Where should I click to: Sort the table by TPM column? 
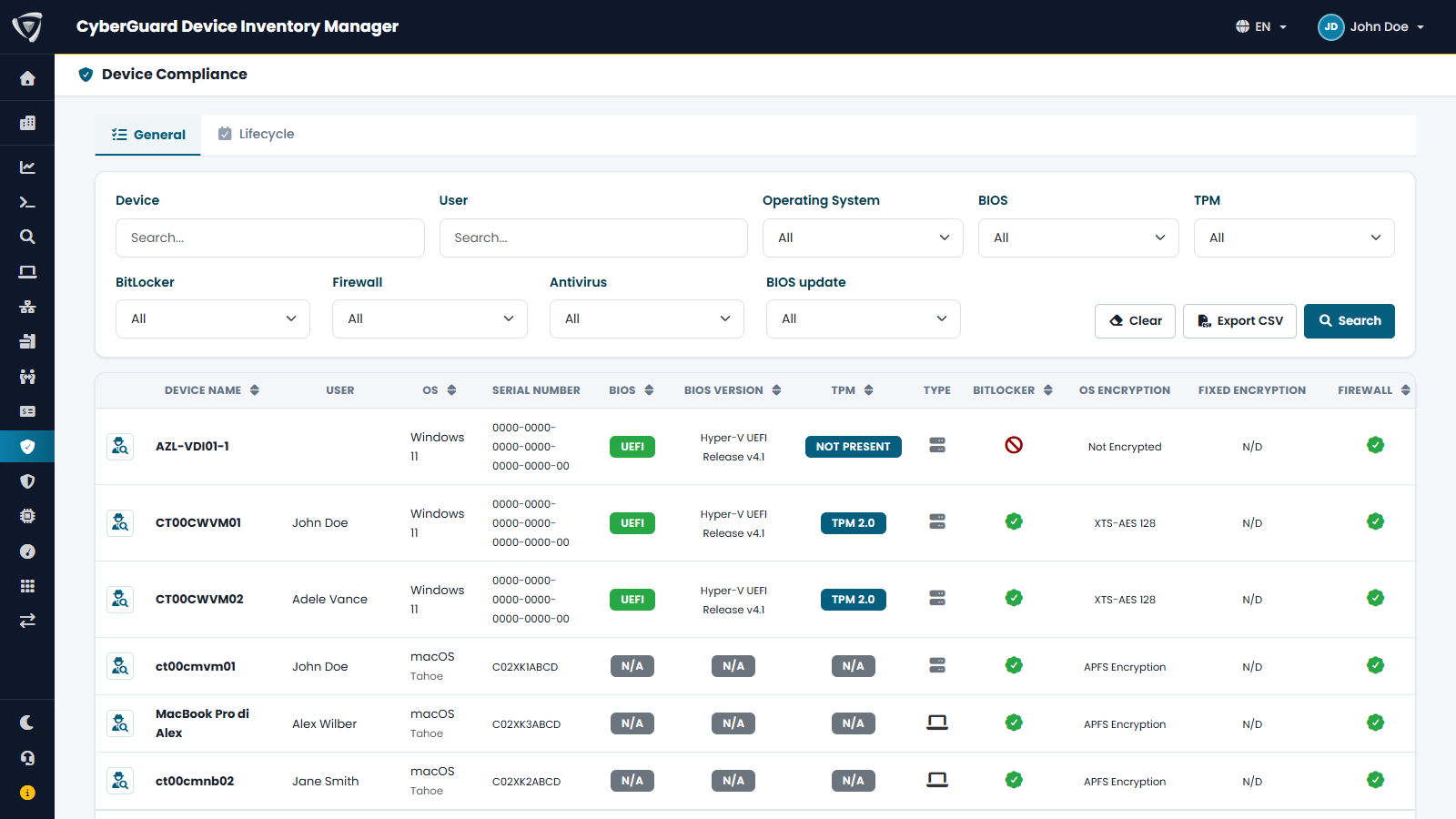(853, 390)
